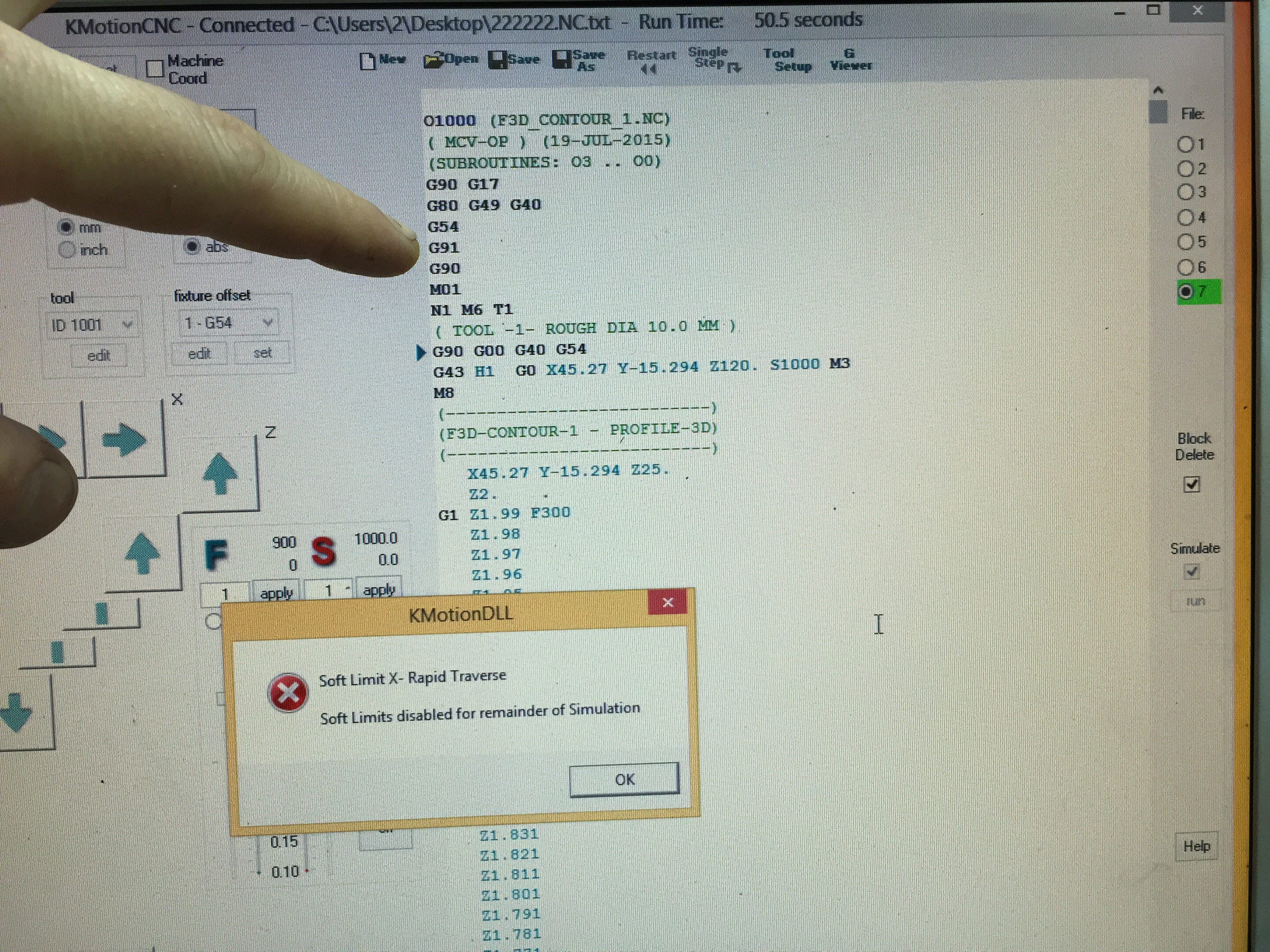Click the G-code editor scrollbar up arrow
Image resolution: width=1270 pixels, height=952 pixels.
point(1158,91)
